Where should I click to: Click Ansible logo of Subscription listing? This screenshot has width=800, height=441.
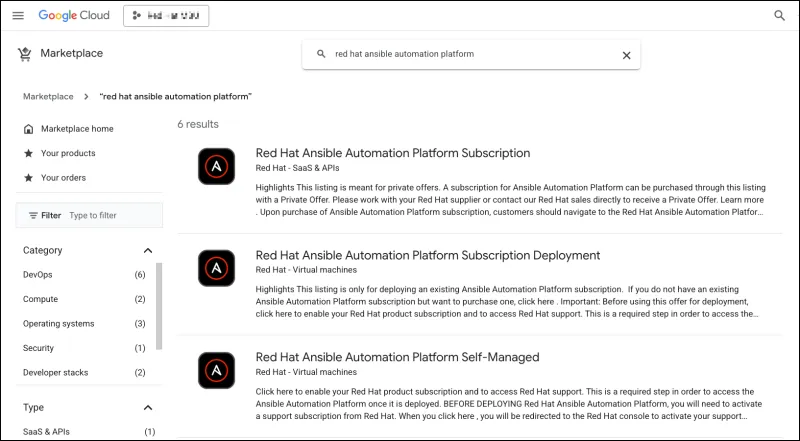(x=216, y=166)
